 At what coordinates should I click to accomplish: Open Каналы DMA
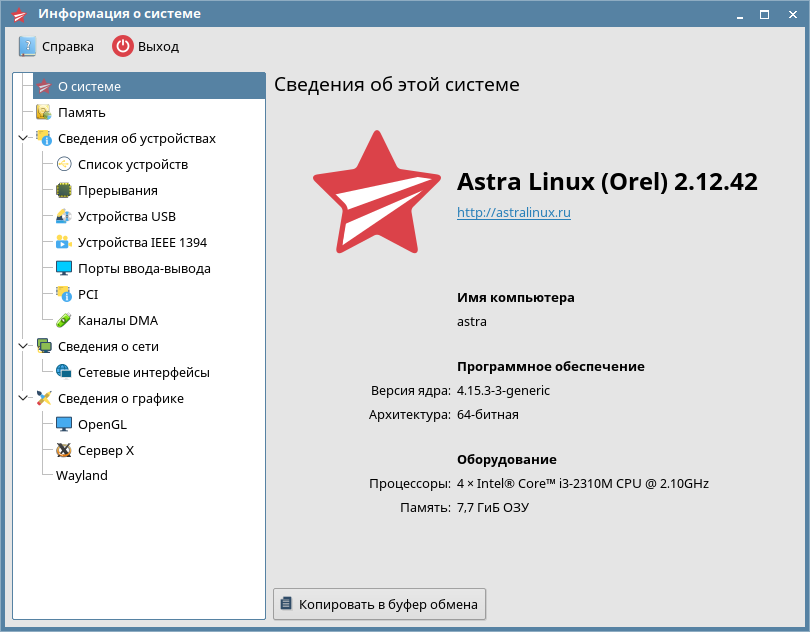click(118, 320)
